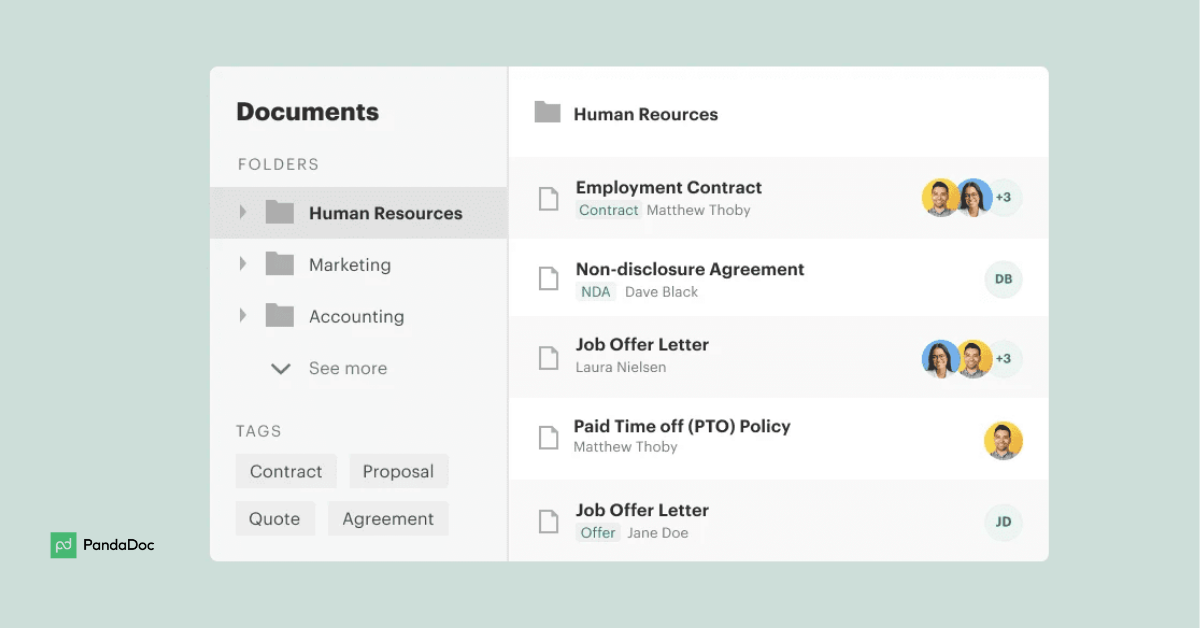Image resolution: width=1200 pixels, height=628 pixels.
Task: Select the Proposal tag filter
Action: pyautogui.click(x=398, y=471)
